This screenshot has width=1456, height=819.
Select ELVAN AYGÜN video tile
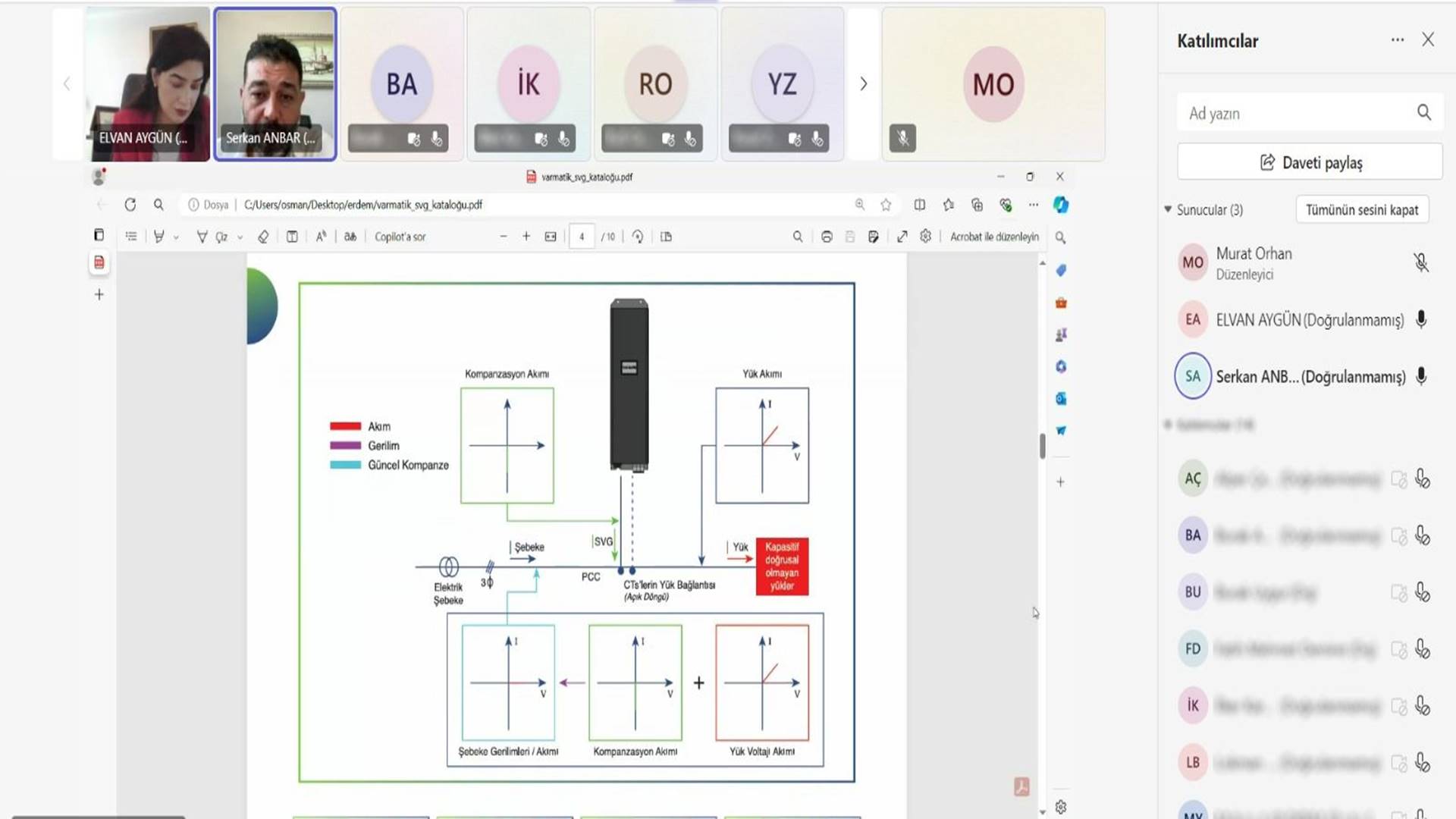[147, 84]
